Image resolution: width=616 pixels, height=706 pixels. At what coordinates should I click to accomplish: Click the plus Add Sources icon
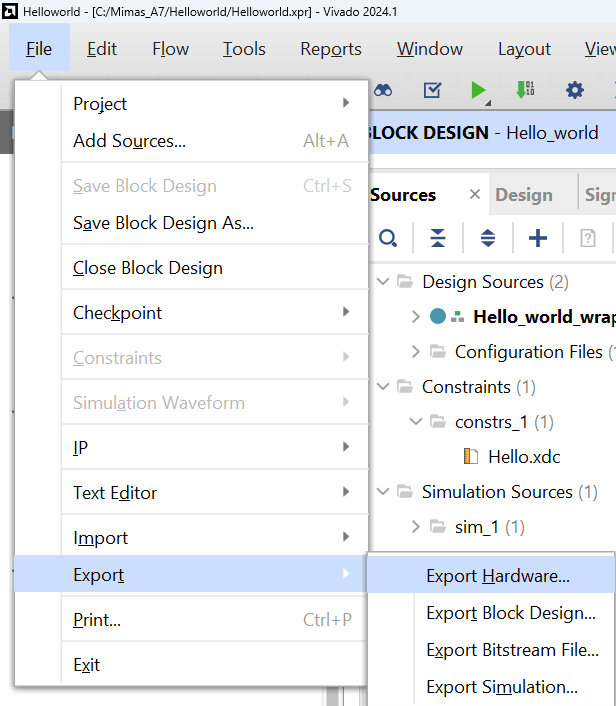click(x=538, y=238)
